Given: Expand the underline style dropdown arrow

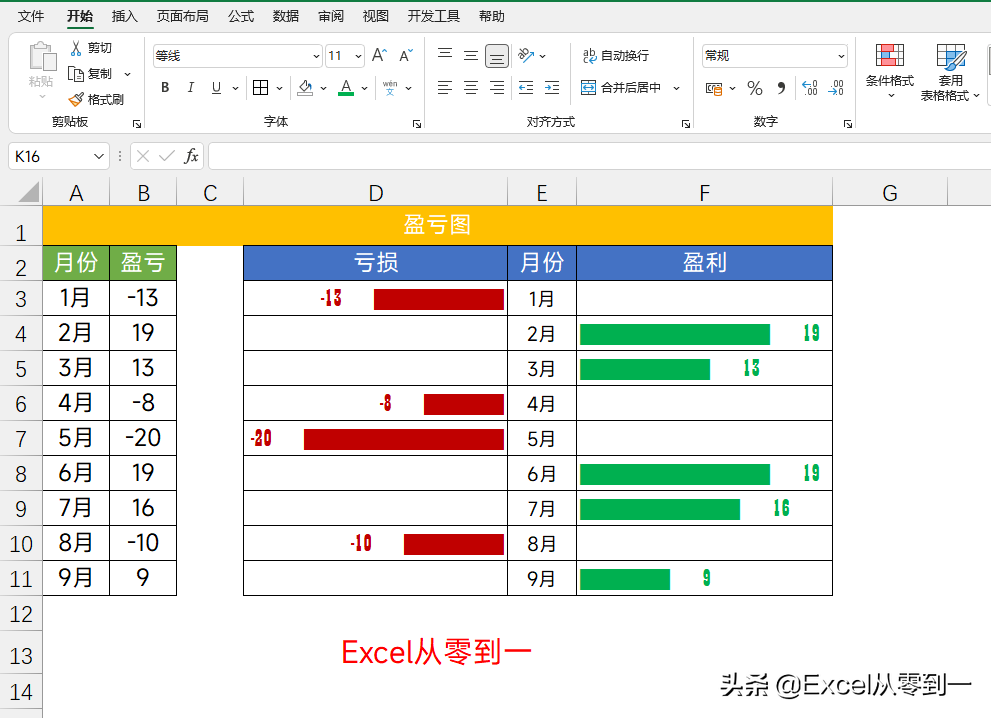Looking at the screenshot, I should pyautogui.click(x=235, y=88).
